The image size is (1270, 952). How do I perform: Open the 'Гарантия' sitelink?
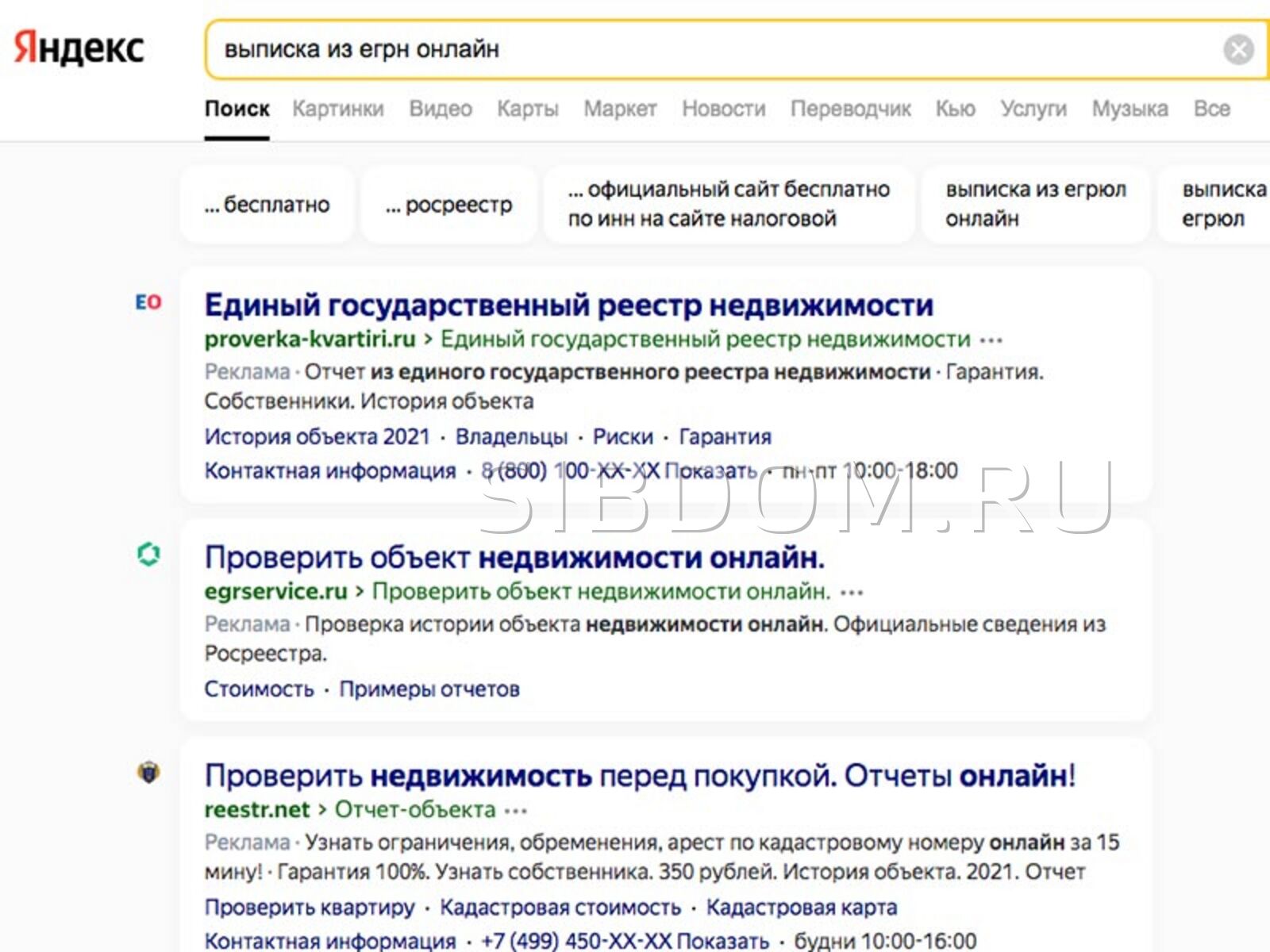click(725, 437)
